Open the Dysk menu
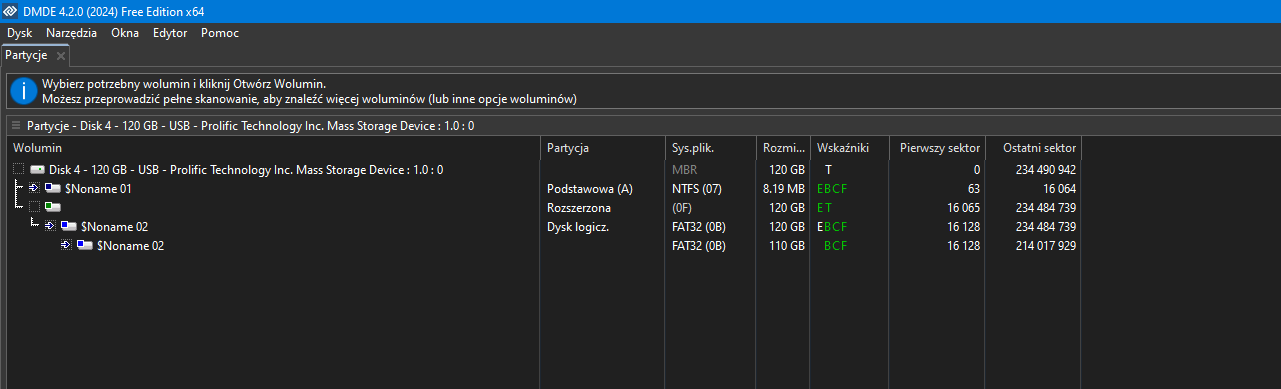Screen dimensions: 1281x389 coord(19,33)
